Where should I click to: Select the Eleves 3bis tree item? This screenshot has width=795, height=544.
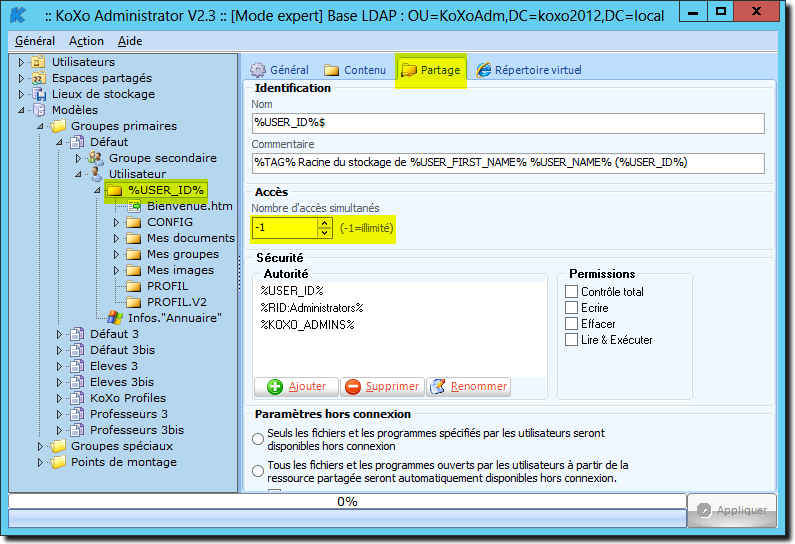coord(122,382)
